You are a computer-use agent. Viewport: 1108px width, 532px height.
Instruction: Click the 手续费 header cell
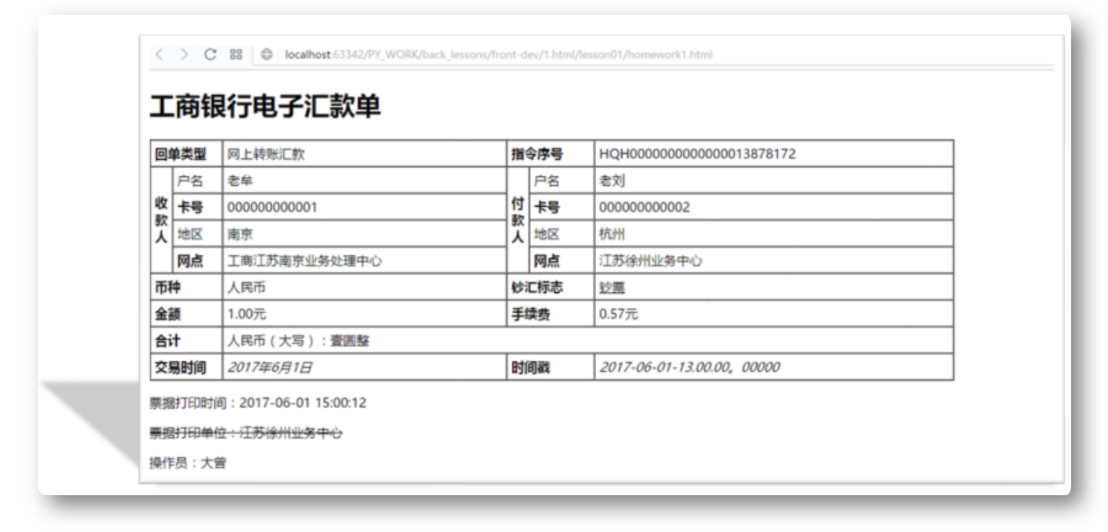coord(550,314)
